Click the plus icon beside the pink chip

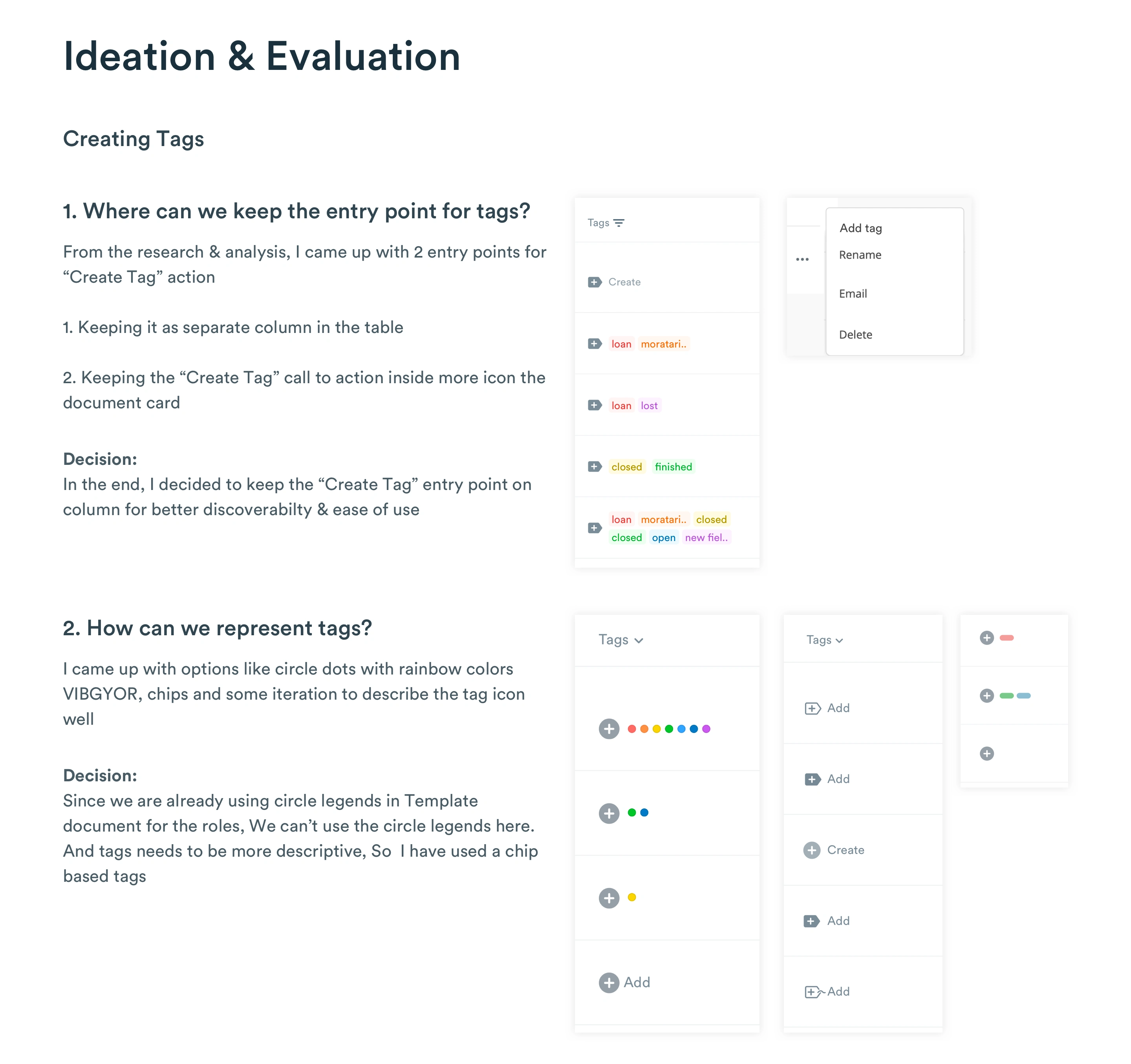tap(987, 638)
